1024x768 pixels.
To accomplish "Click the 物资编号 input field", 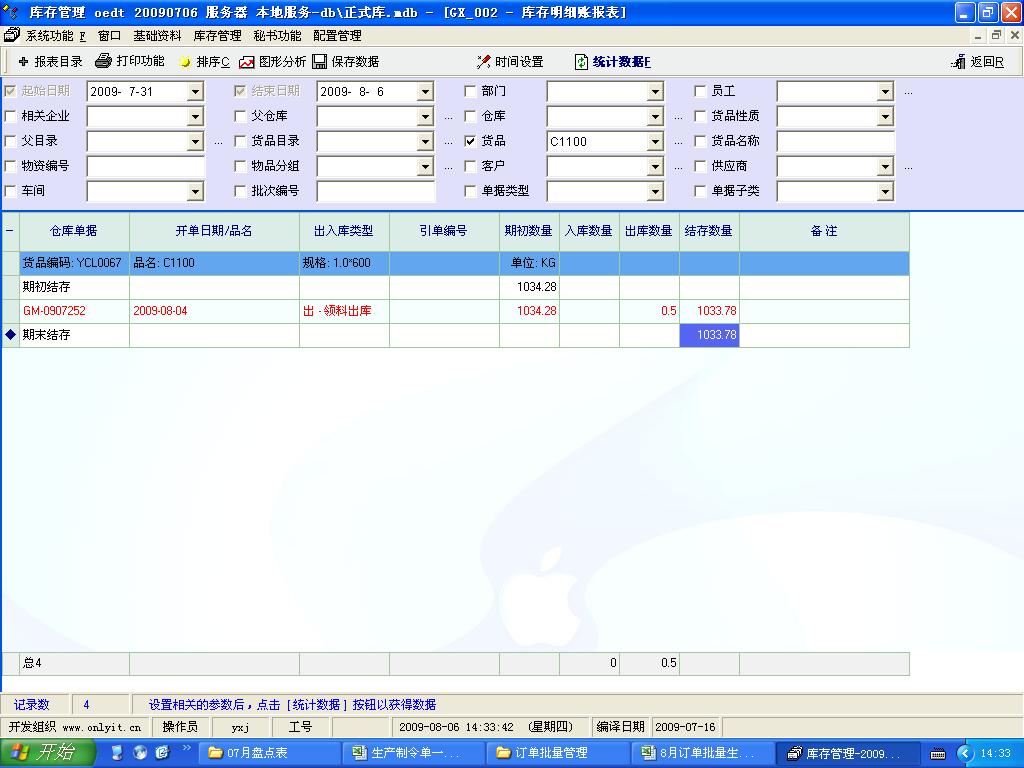I will pos(146,166).
